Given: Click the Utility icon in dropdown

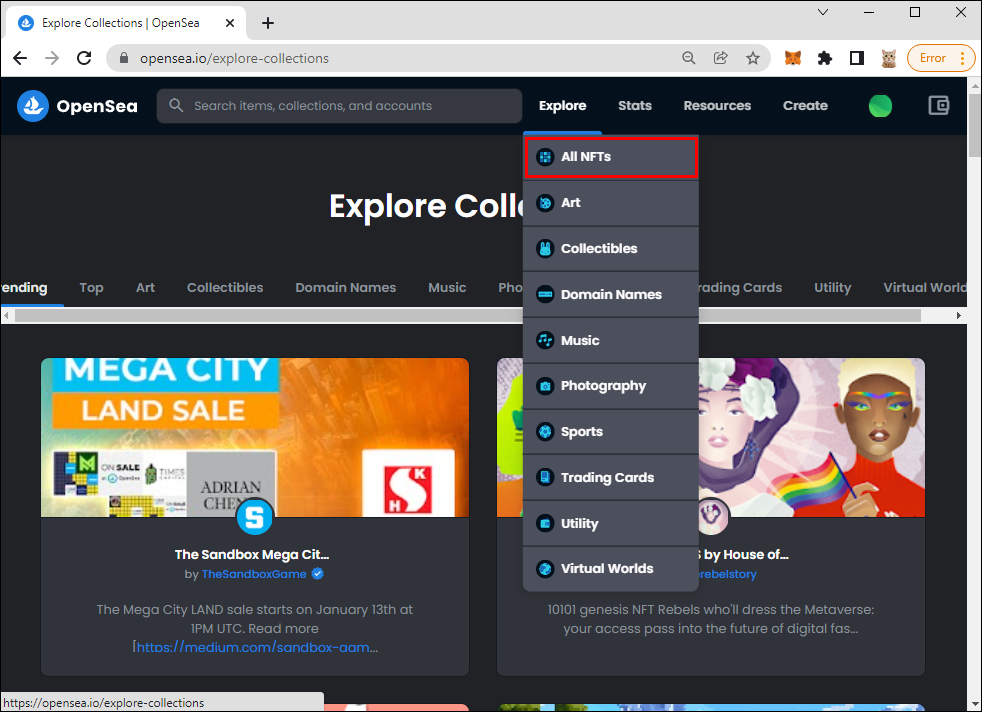Looking at the screenshot, I should [545, 523].
